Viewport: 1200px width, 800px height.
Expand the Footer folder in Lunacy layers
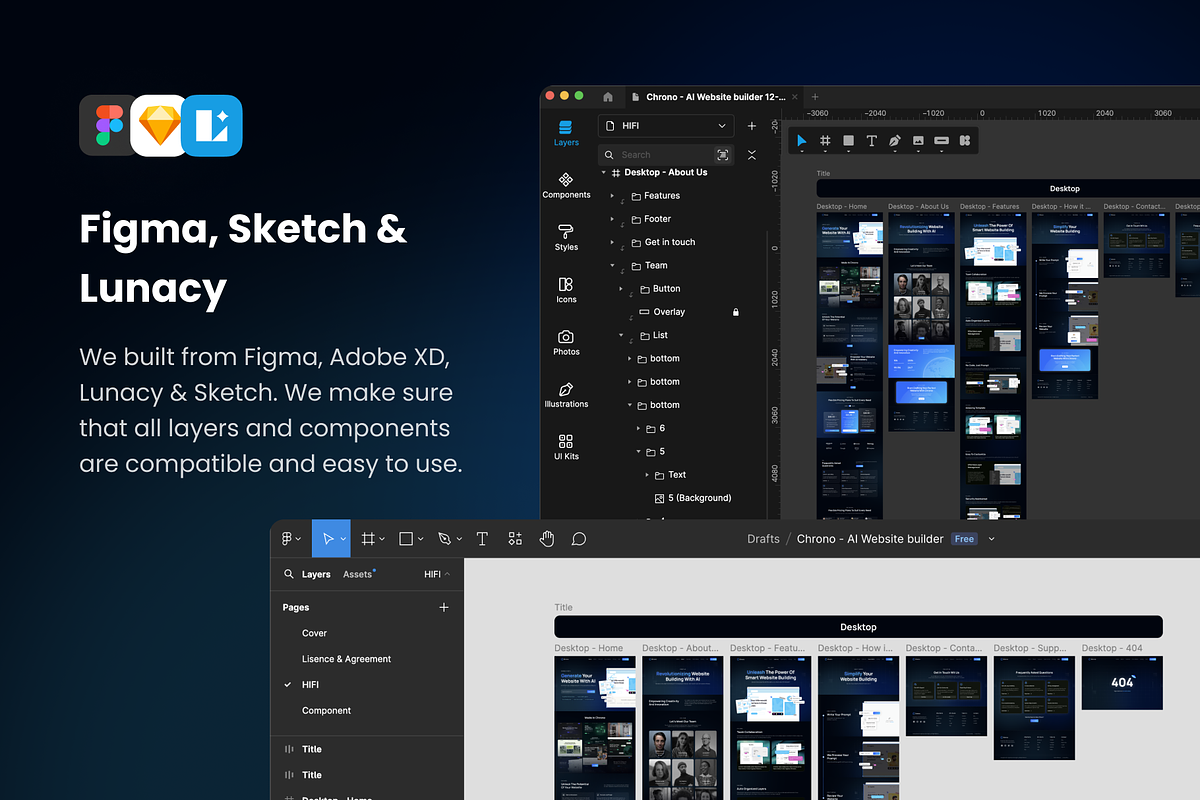click(x=612, y=219)
